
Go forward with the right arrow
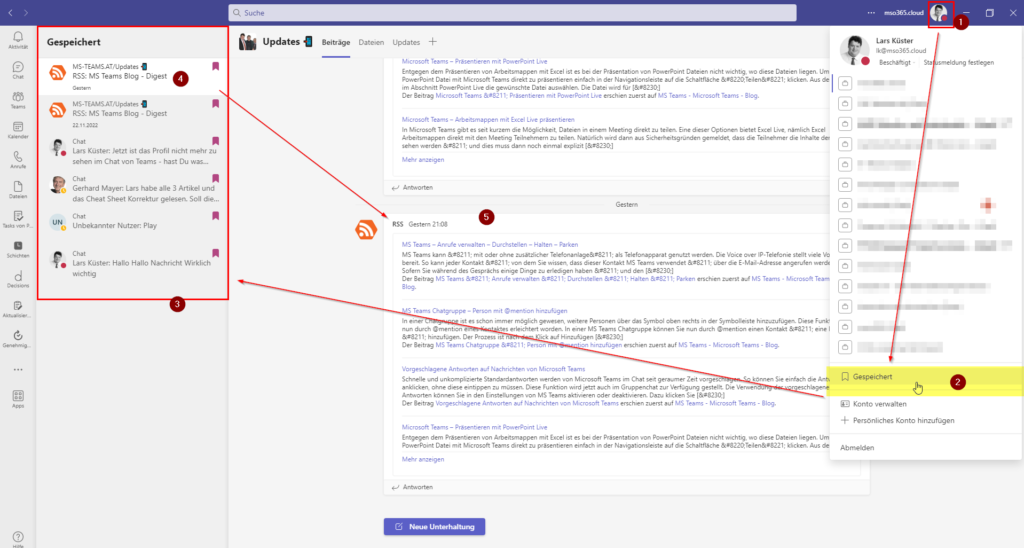pyautogui.click(x=25, y=12)
